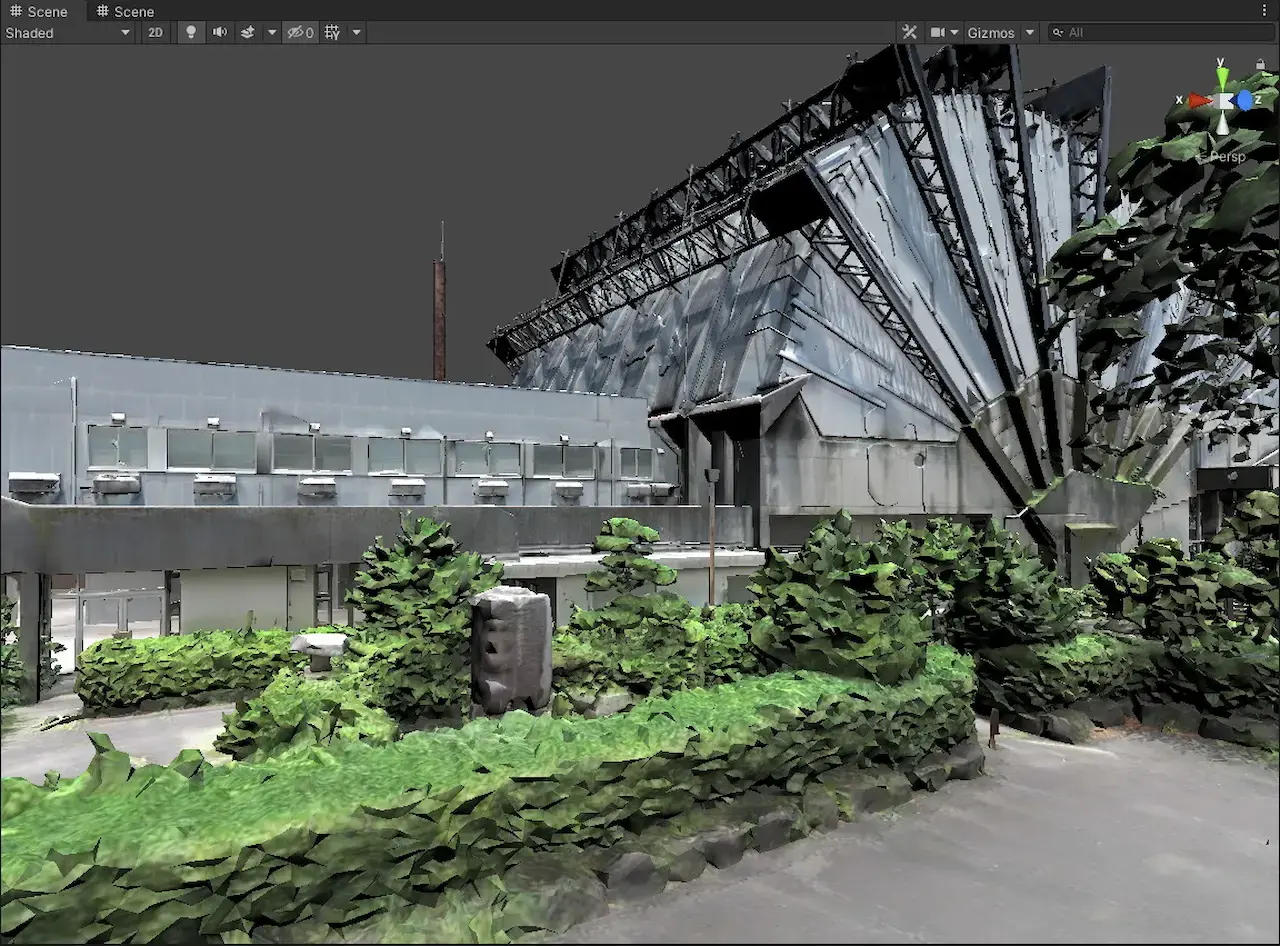This screenshot has height=946, width=1280.
Task: Click the scene camera settings icon
Action: point(938,33)
